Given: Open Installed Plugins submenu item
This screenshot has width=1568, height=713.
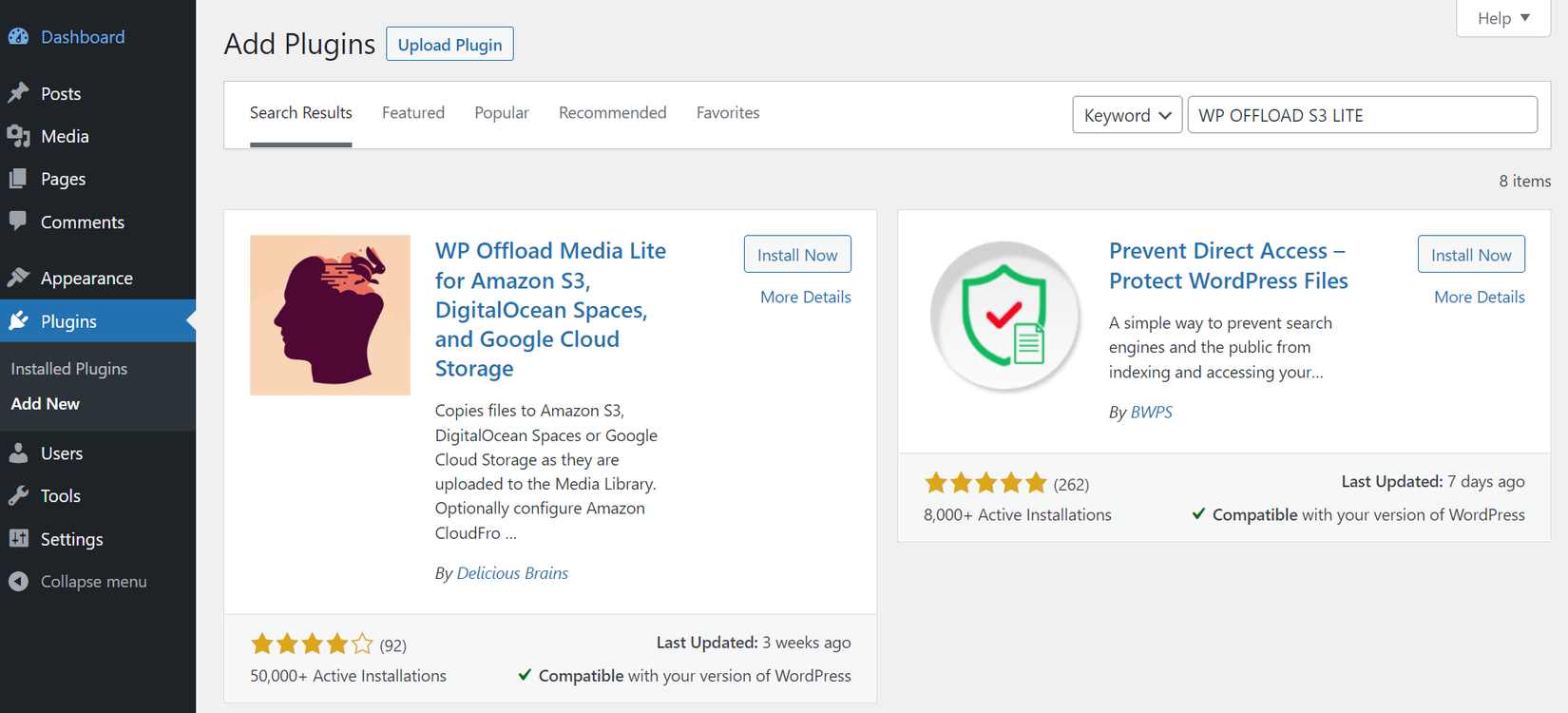Looking at the screenshot, I should coord(69,369).
